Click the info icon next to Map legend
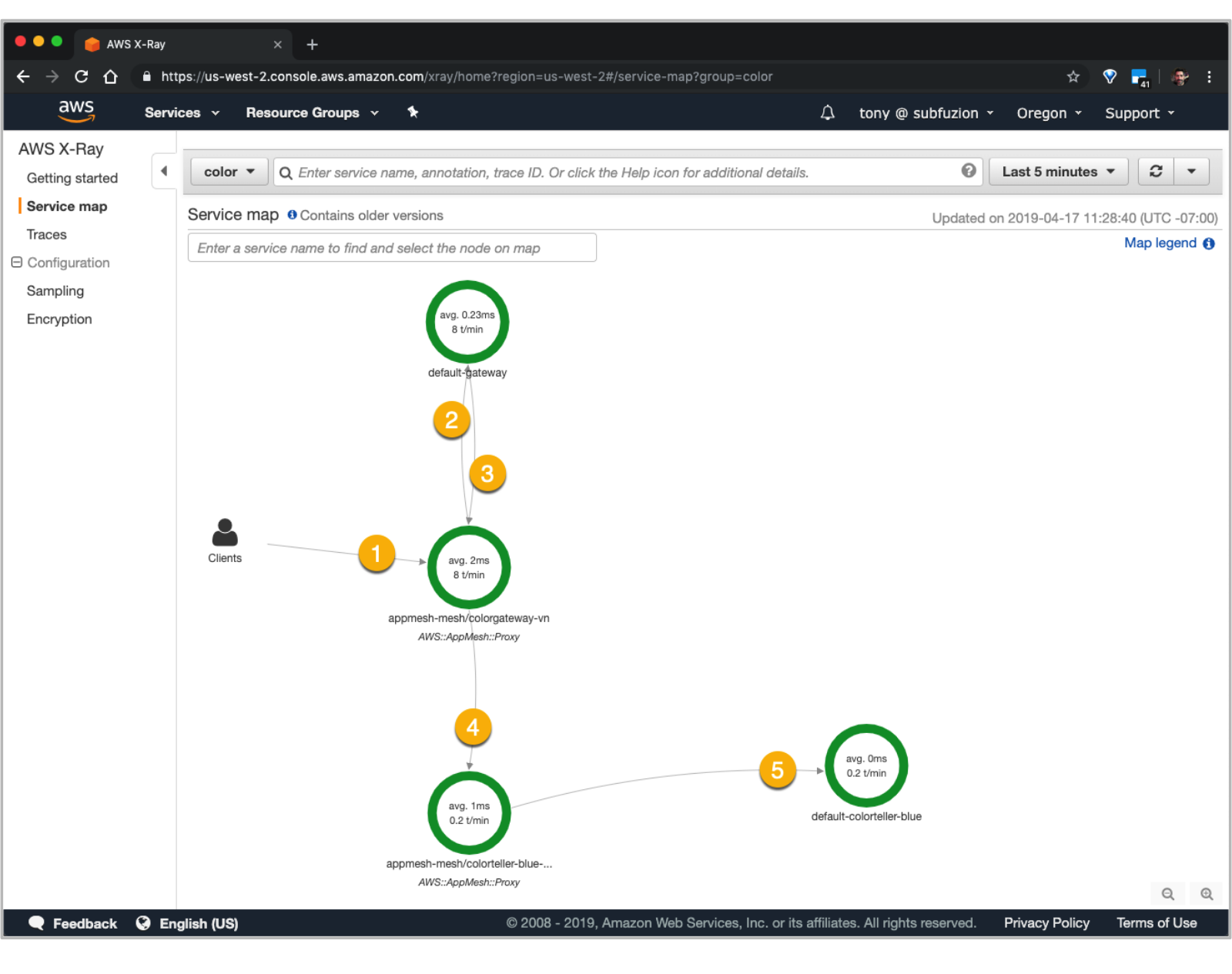1232x974 pixels. point(1209,243)
